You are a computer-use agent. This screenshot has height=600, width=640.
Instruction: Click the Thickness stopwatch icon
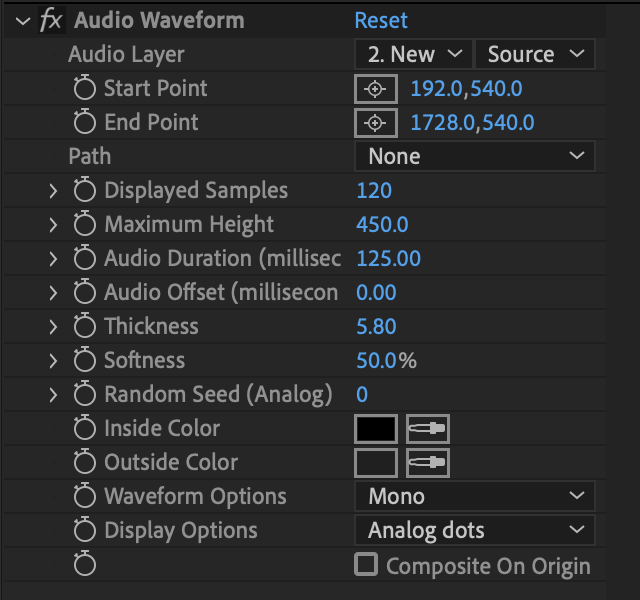[x=85, y=327]
